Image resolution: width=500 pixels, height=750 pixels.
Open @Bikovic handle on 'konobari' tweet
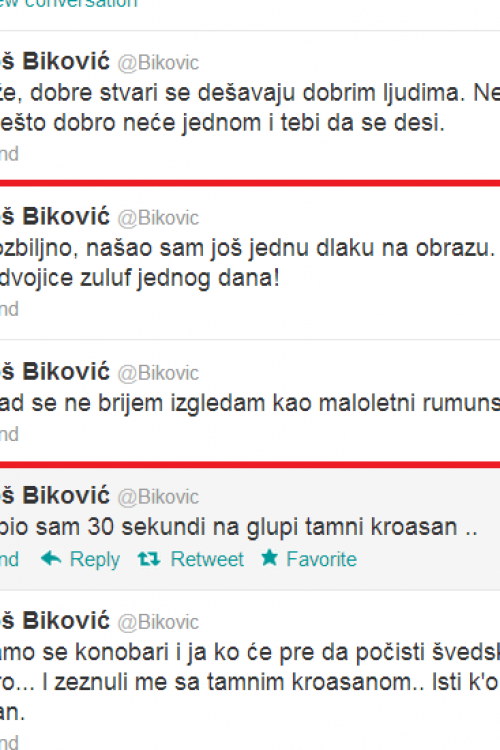tap(158, 622)
